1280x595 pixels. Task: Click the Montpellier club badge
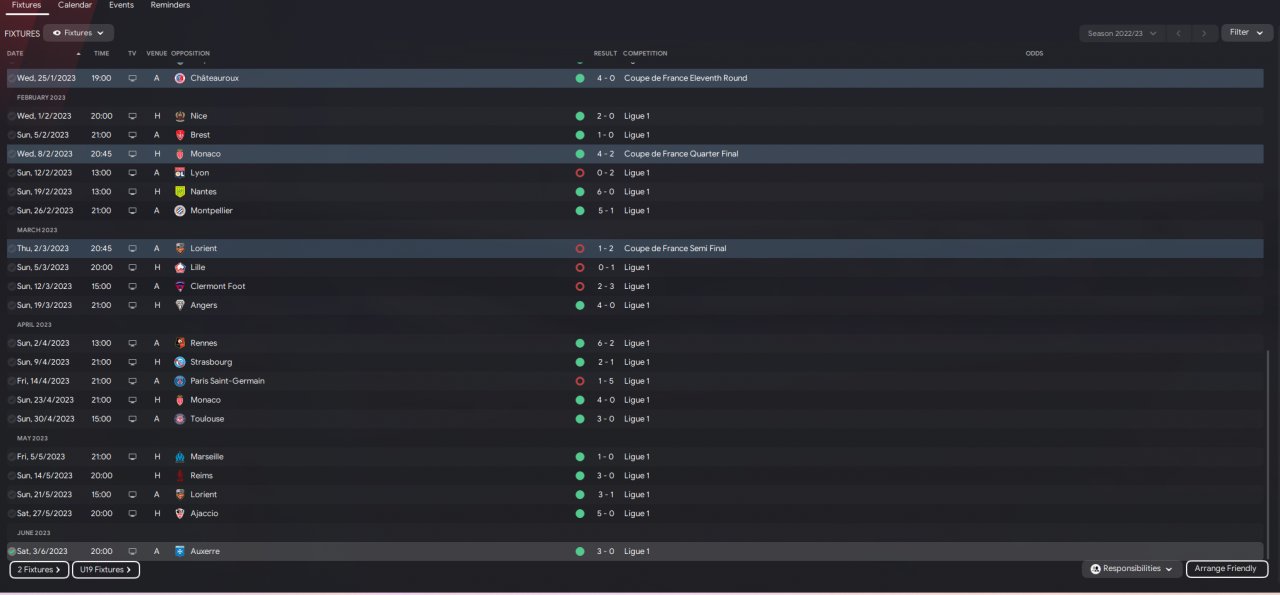coord(180,211)
